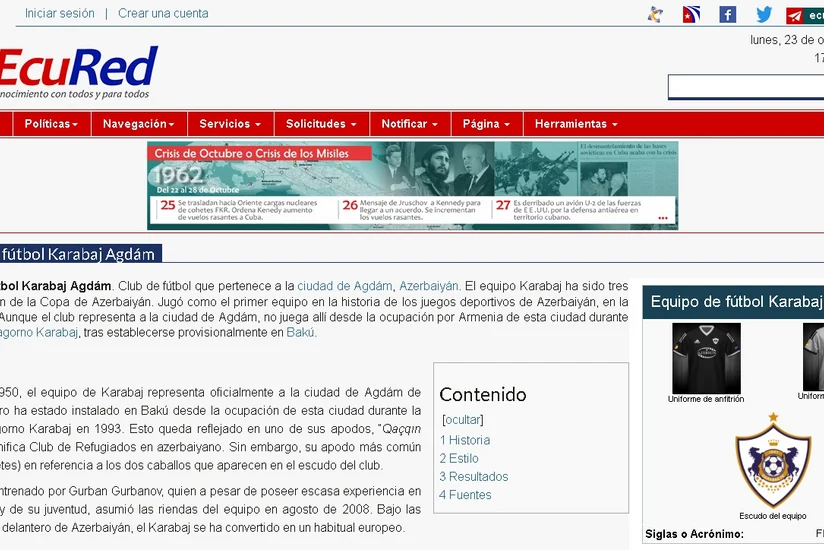Viewport: 824px width, 550px height.
Task: Expand the Políticas dropdown menu
Action: 52,124
